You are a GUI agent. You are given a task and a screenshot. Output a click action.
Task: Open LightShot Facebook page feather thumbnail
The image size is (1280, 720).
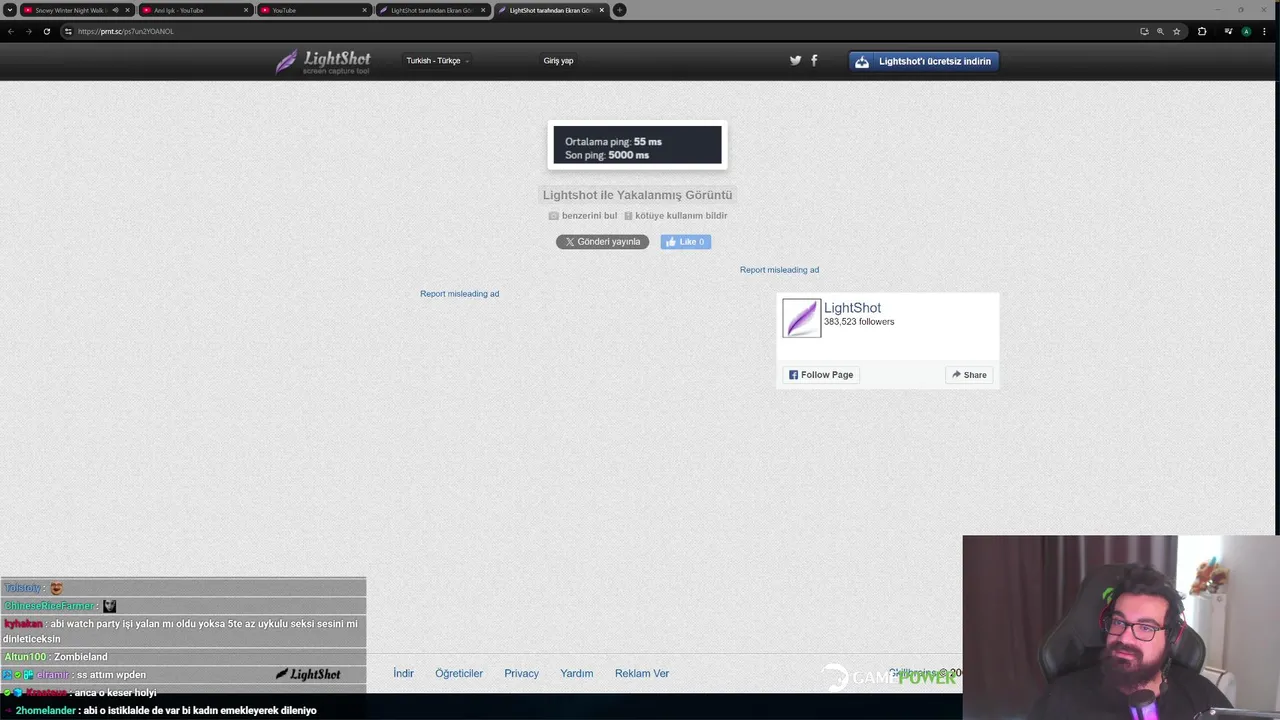point(801,318)
